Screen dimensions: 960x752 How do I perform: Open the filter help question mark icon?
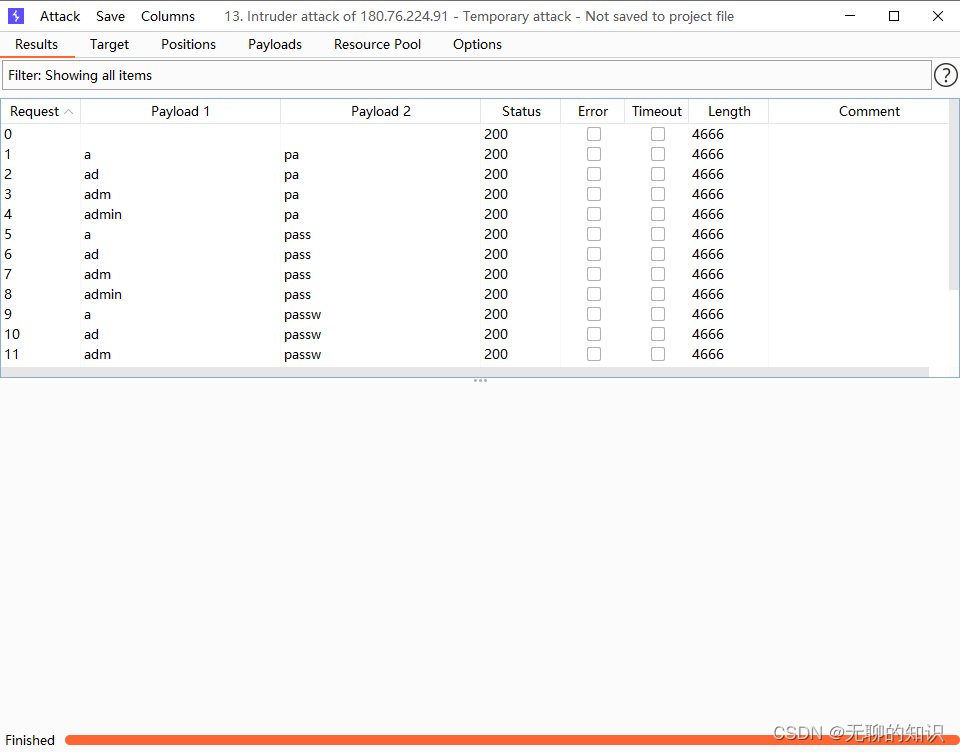point(945,75)
